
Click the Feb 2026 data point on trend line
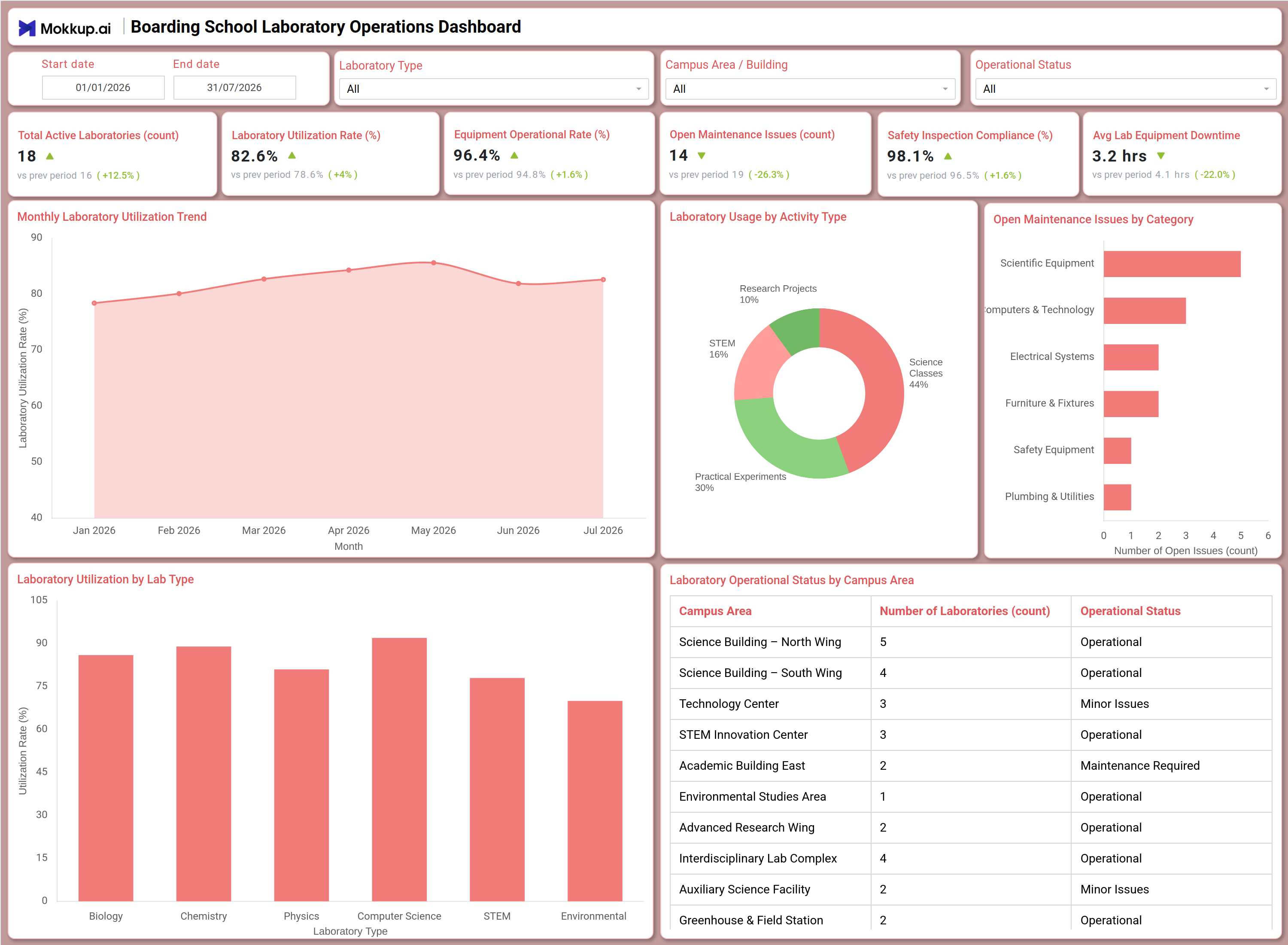point(179,293)
